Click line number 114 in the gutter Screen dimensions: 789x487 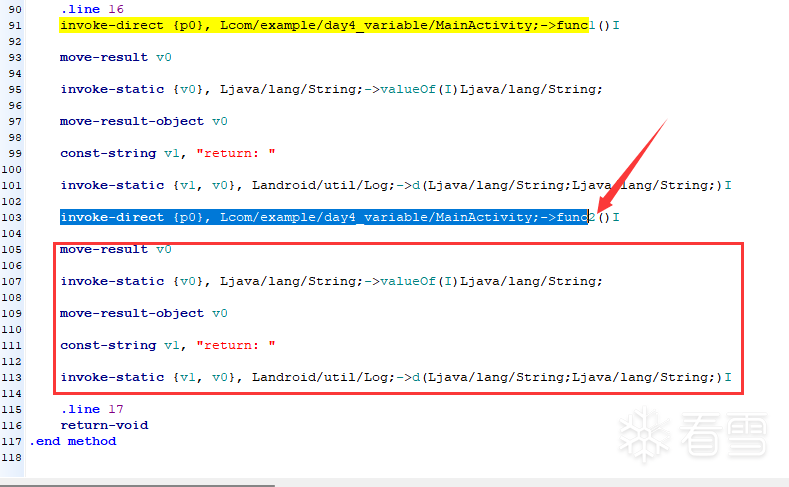coord(12,393)
